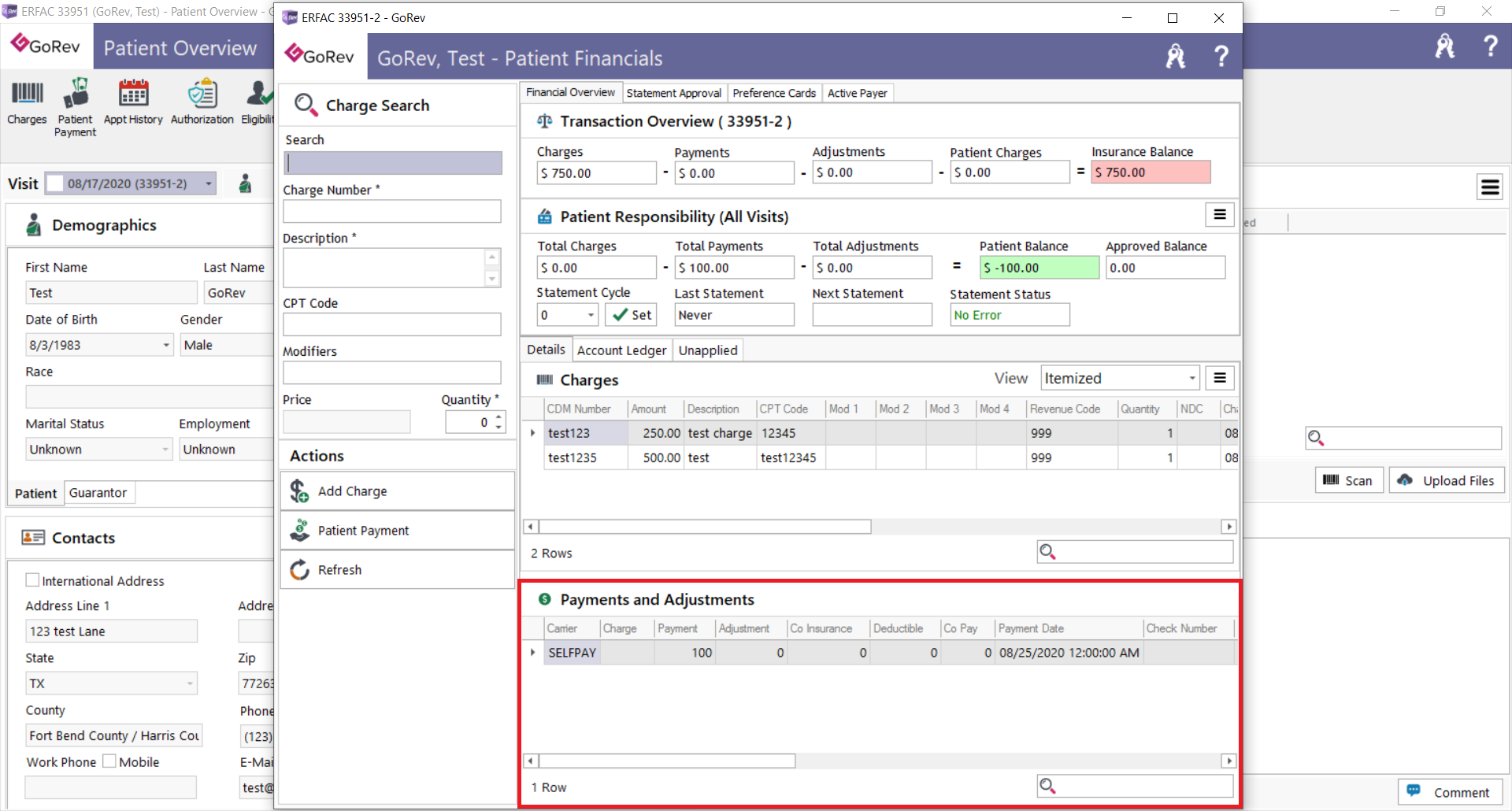Viewport: 1512px width, 811px height.
Task: Click the patient icon next to Visit dropdown
Action: (x=245, y=183)
